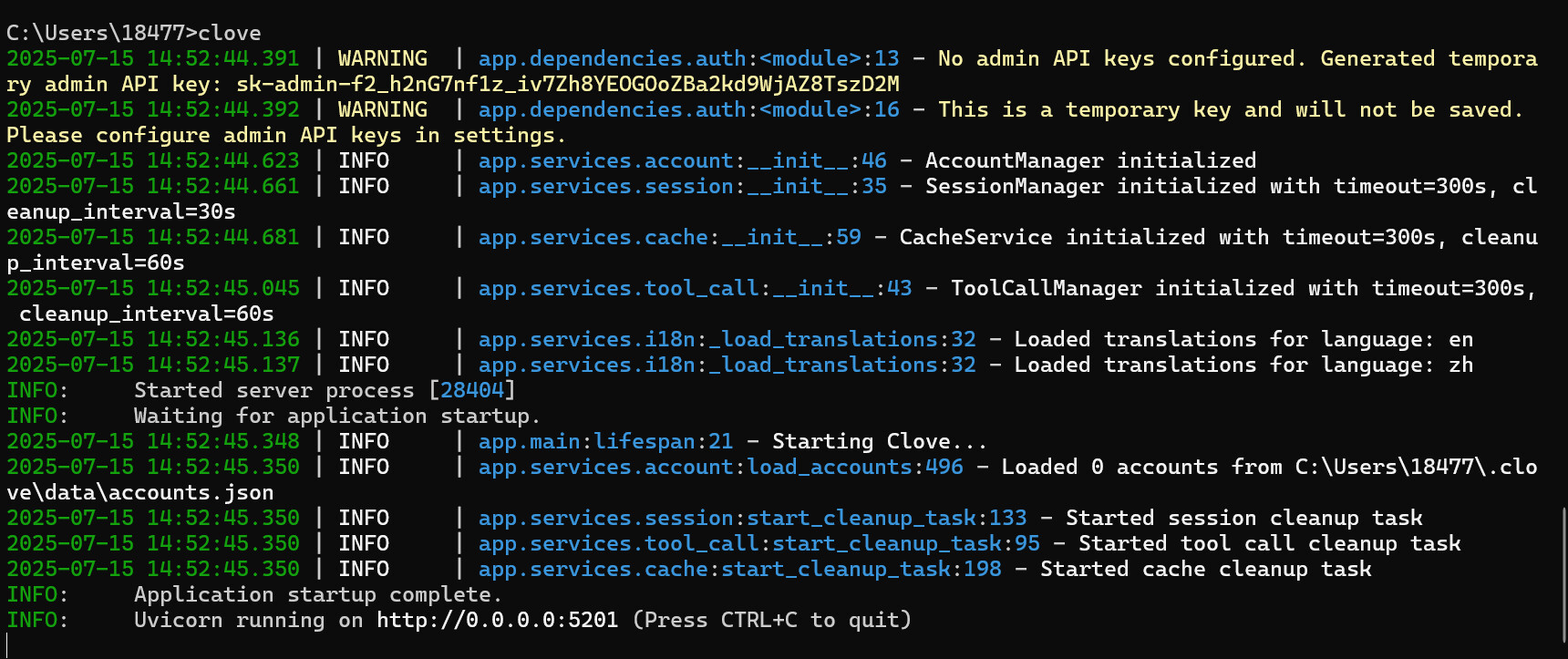The height and width of the screenshot is (659, 1568).
Task: Click 'Started cache cleanup task' message
Action: [x=1205, y=570]
